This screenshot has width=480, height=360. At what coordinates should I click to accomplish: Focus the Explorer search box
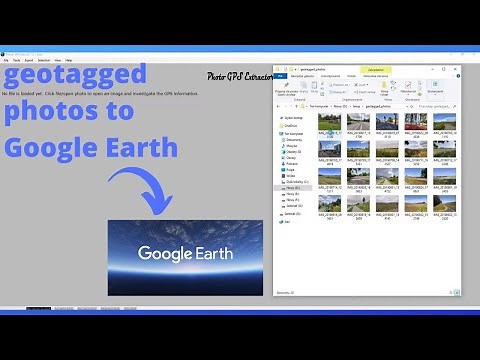click(x=437, y=106)
